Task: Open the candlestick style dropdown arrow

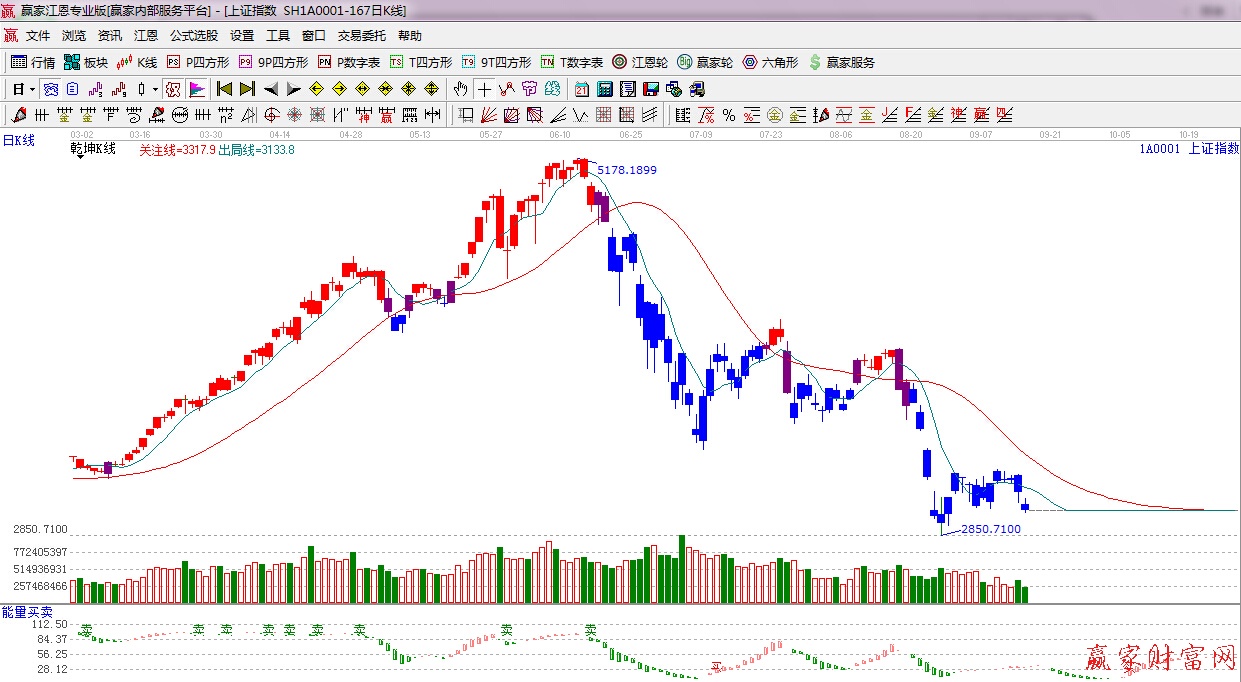Action: point(155,89)
